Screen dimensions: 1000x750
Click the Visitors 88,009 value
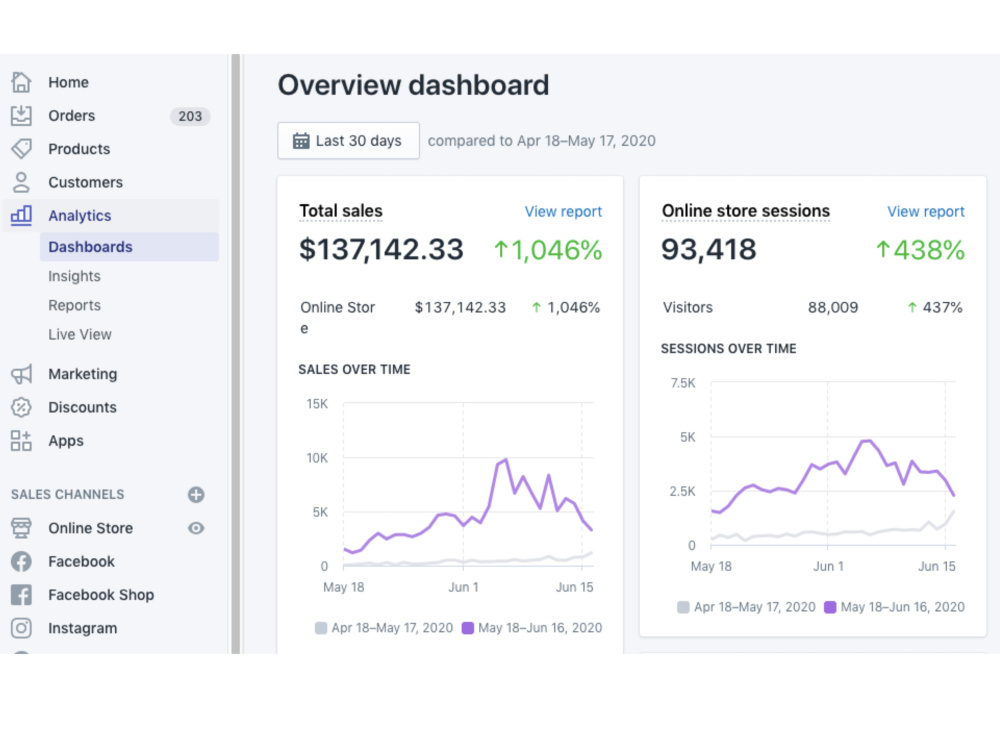tap(833, 307)
